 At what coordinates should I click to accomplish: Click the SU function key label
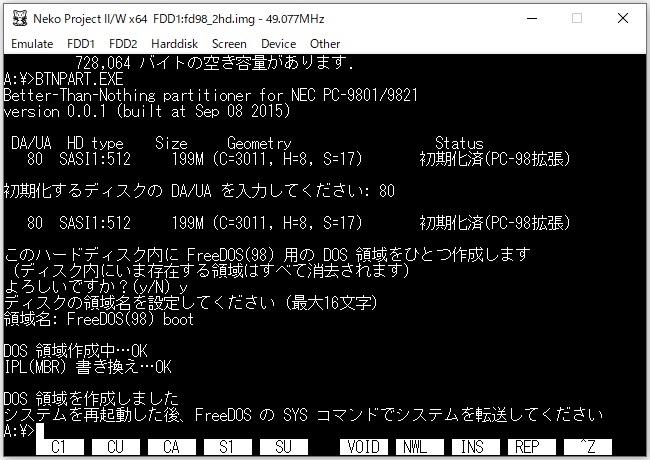click(284, 447)
